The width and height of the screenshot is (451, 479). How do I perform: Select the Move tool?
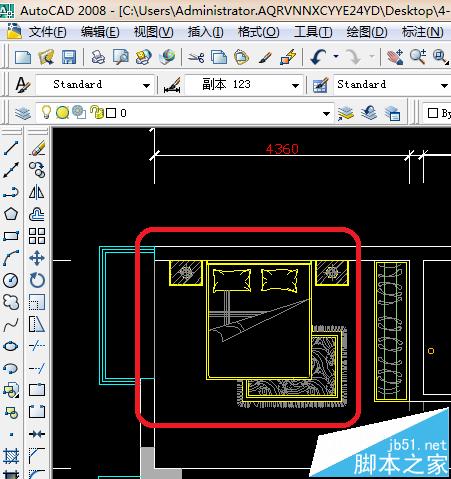pos(37,258)
